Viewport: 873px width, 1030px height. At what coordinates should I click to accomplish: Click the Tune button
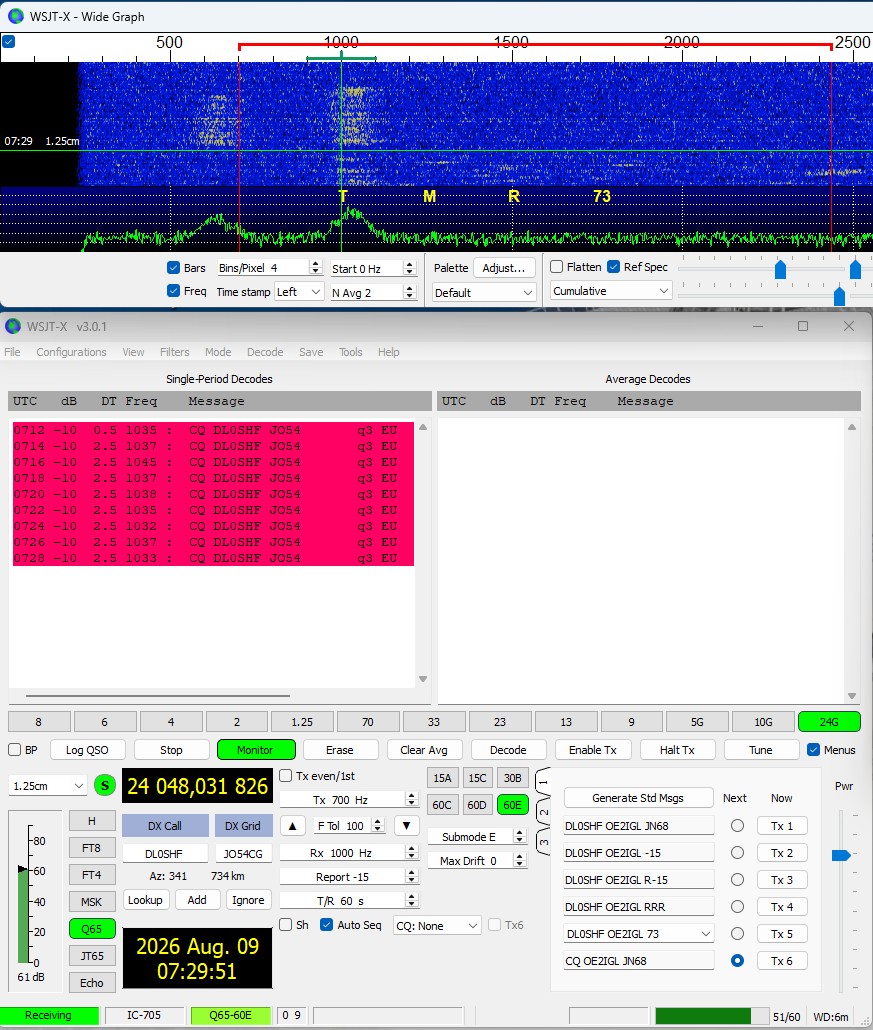coord(761,750)
